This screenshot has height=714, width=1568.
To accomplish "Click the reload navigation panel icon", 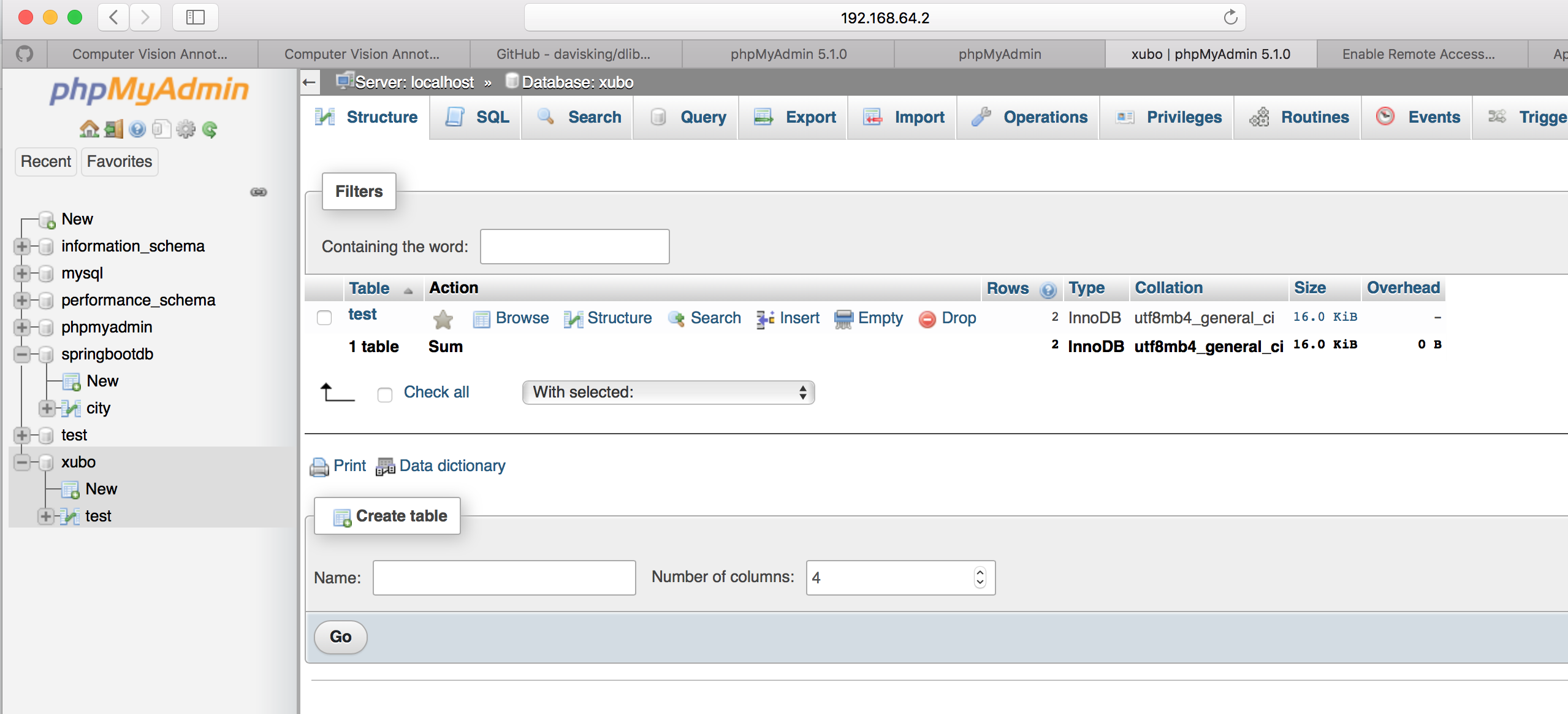I will 210,129.
